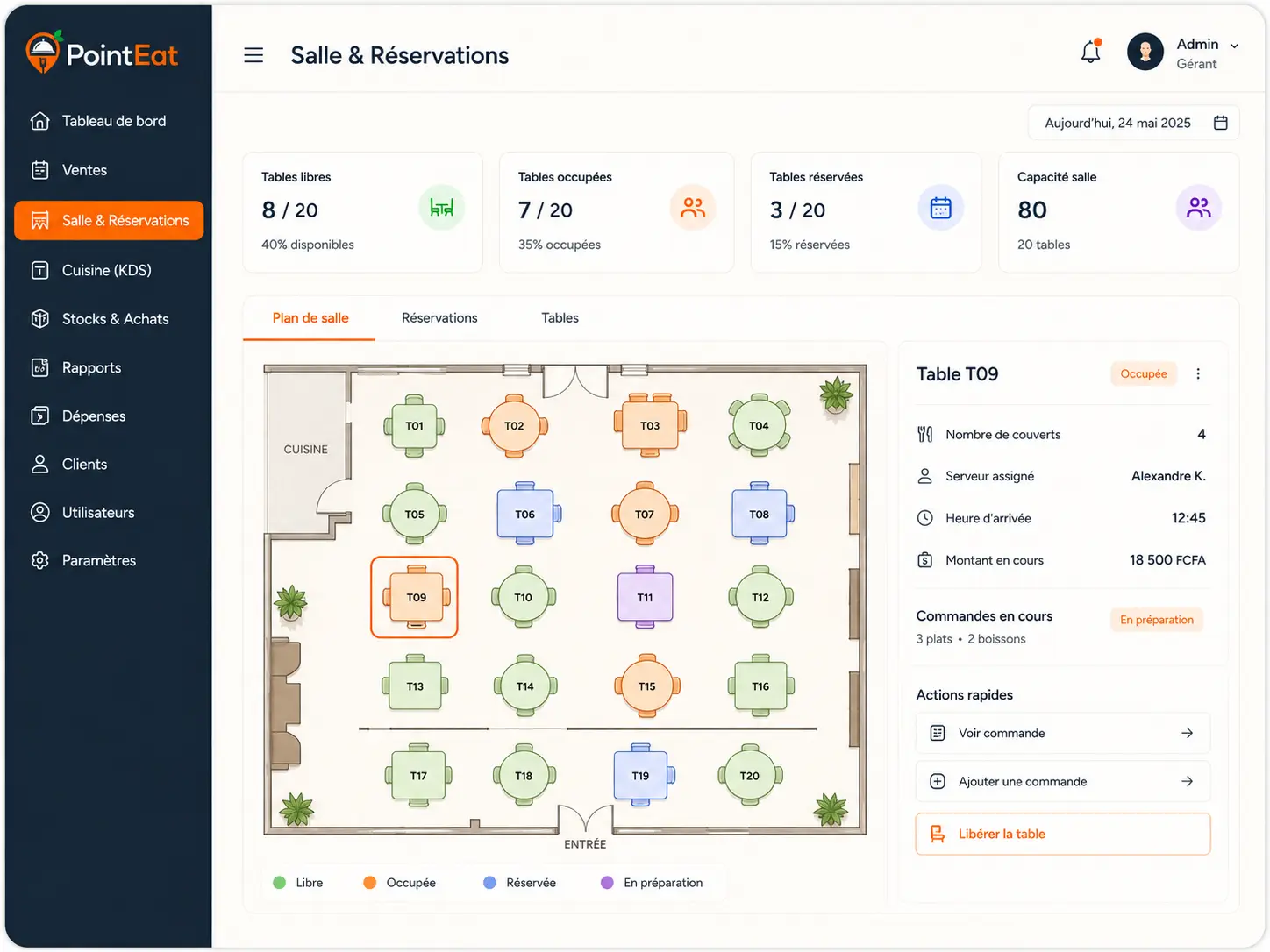Select occupied table T02 on floor plan

[x=514, y=426]
